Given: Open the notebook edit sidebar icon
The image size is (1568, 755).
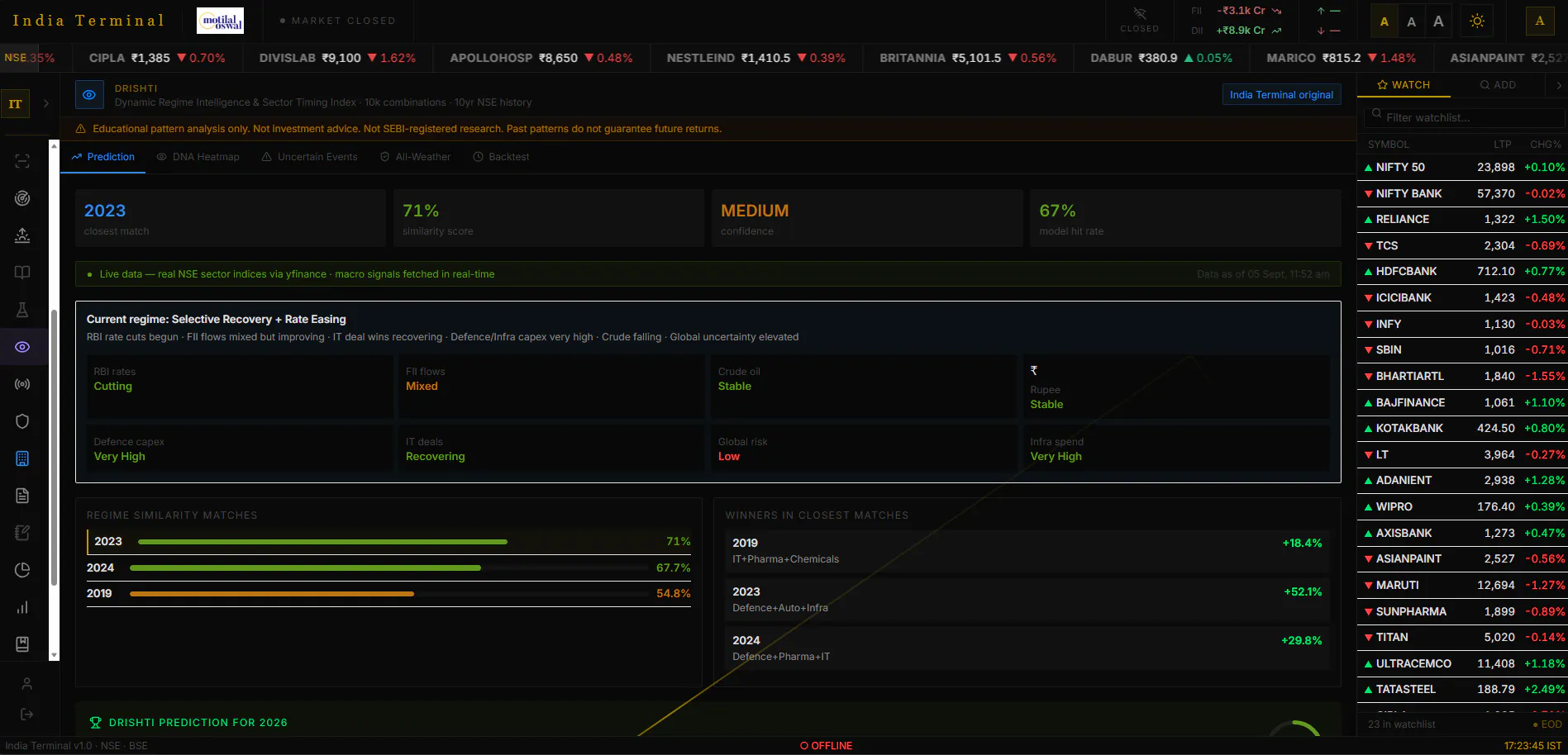Looking at the screenshot, I should (x=22, y=533).
